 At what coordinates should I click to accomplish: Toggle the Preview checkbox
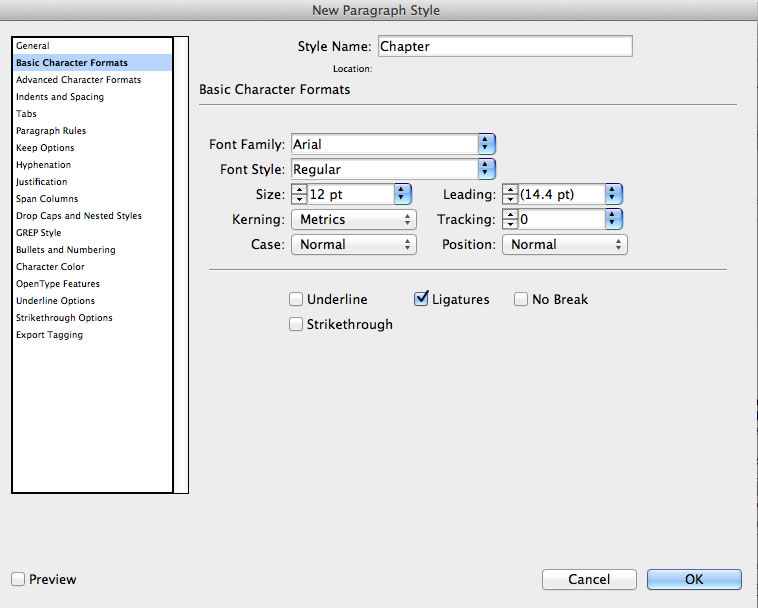pos(18,579)
